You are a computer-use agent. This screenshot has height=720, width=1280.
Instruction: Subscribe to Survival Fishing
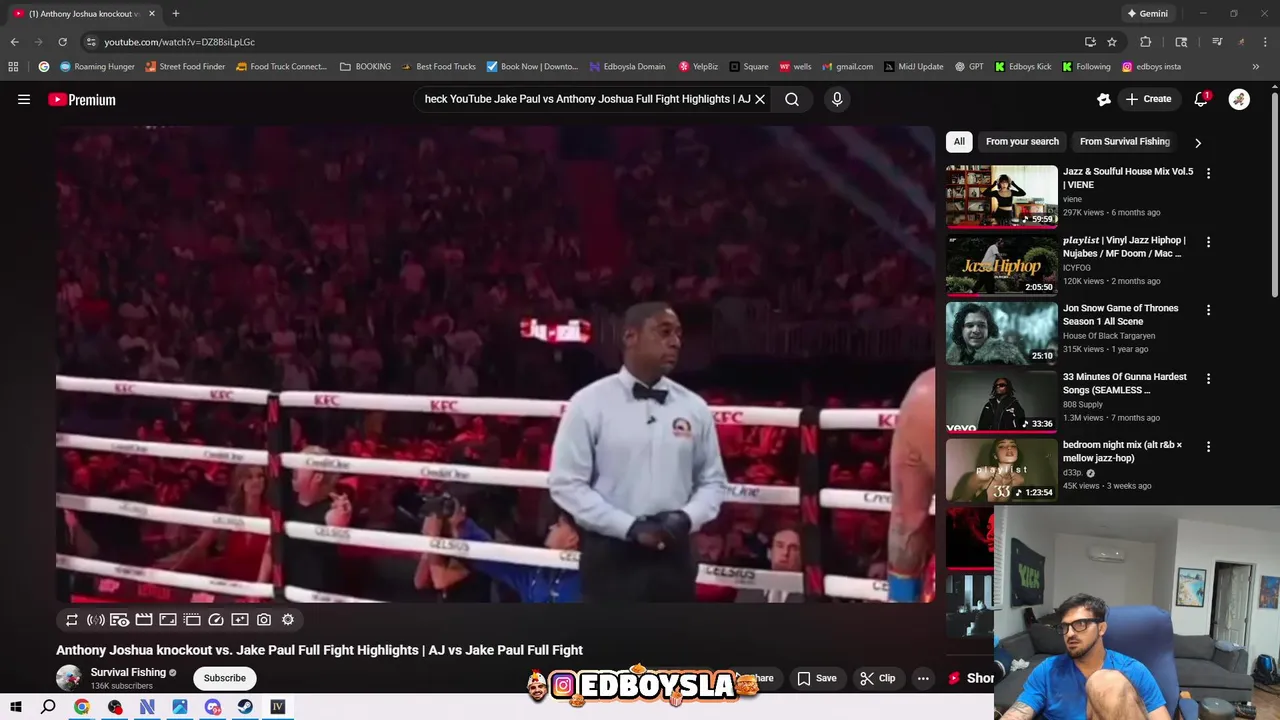click(225, 678)
